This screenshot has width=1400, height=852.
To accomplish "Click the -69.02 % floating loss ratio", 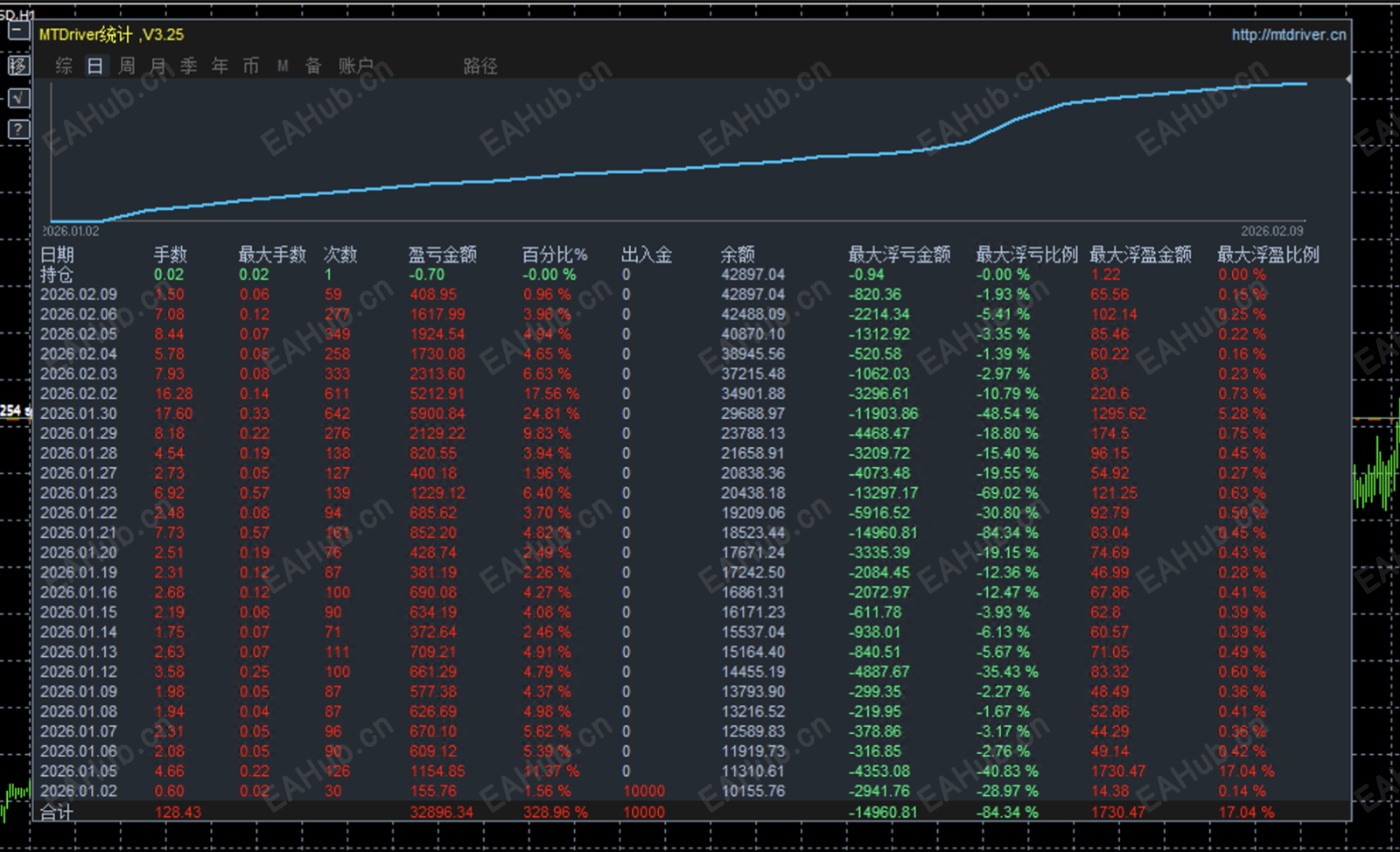I will pos(1007,493).
